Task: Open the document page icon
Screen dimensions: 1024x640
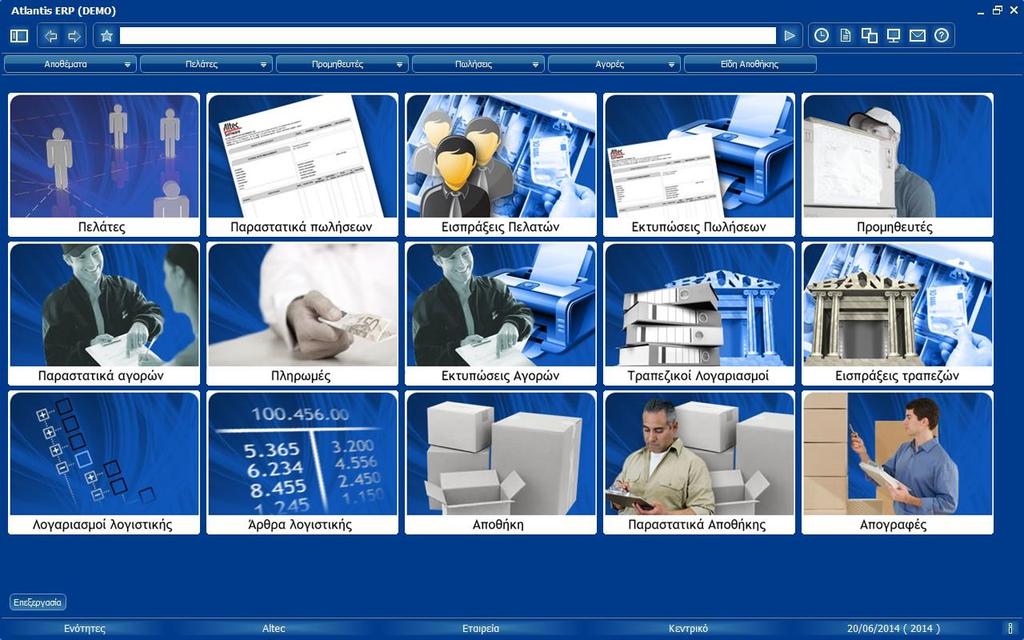Action: [846, 36]
